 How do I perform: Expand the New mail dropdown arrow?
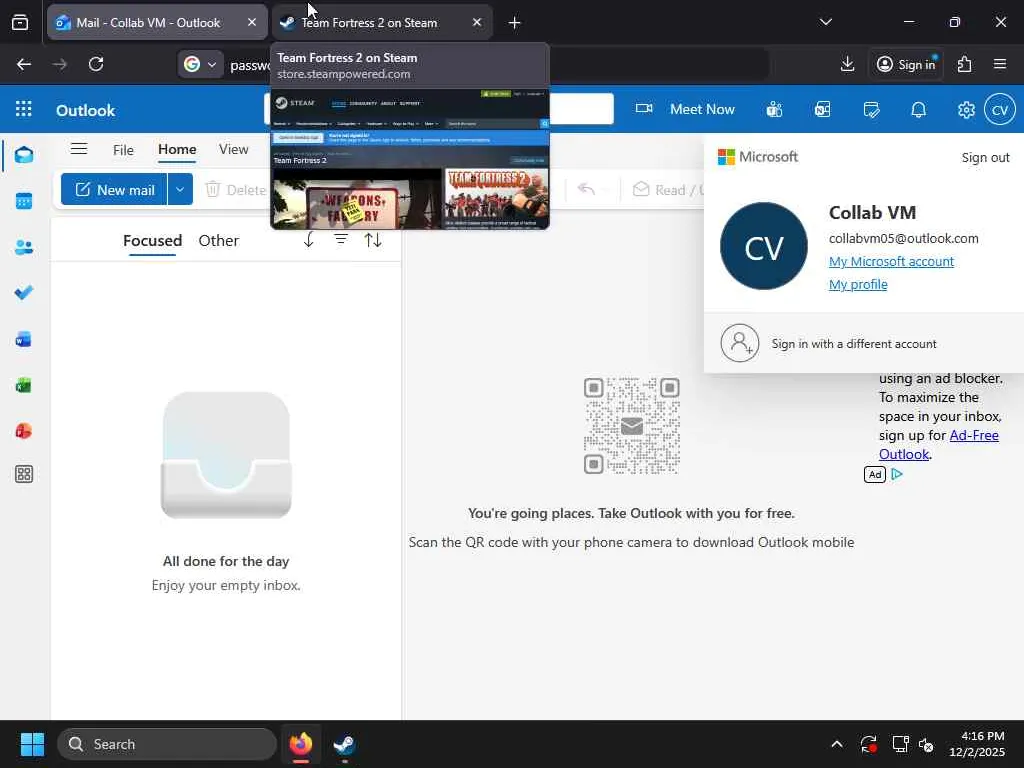(x=180, y=189)
